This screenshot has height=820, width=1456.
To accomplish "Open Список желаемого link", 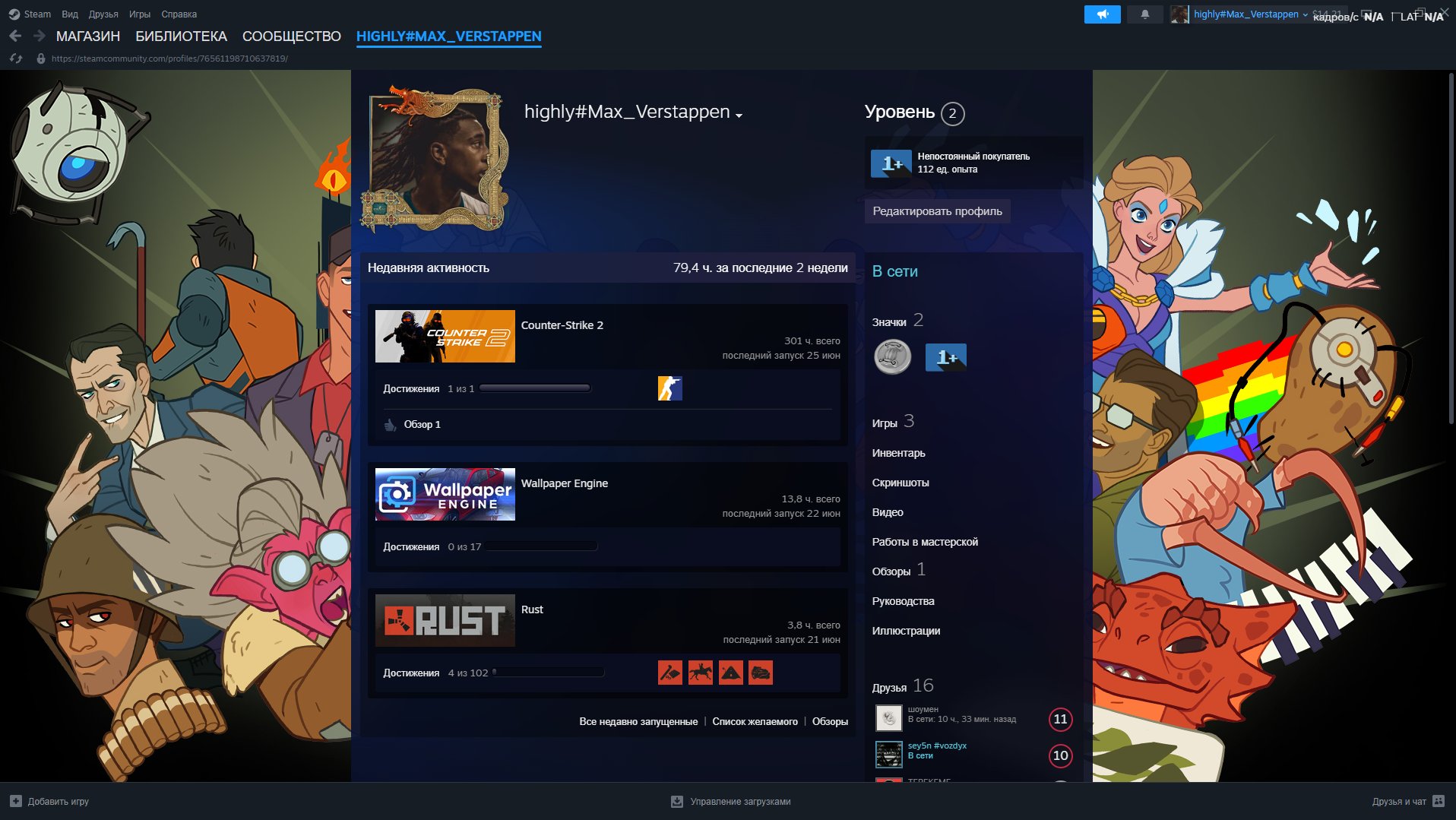I will tap(755, 721).
